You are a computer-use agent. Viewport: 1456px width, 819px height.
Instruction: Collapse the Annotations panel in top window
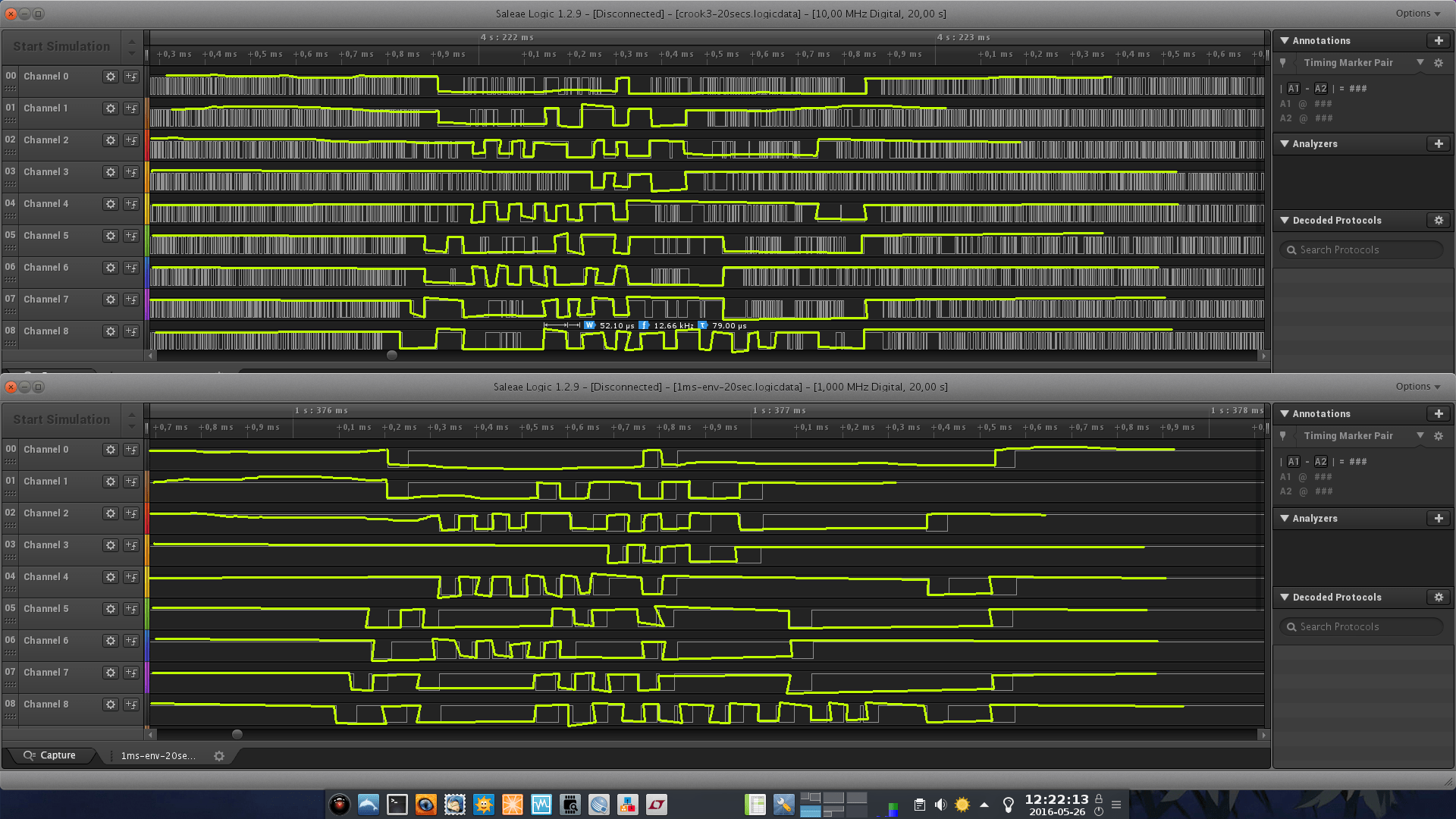coord(1285,41)
